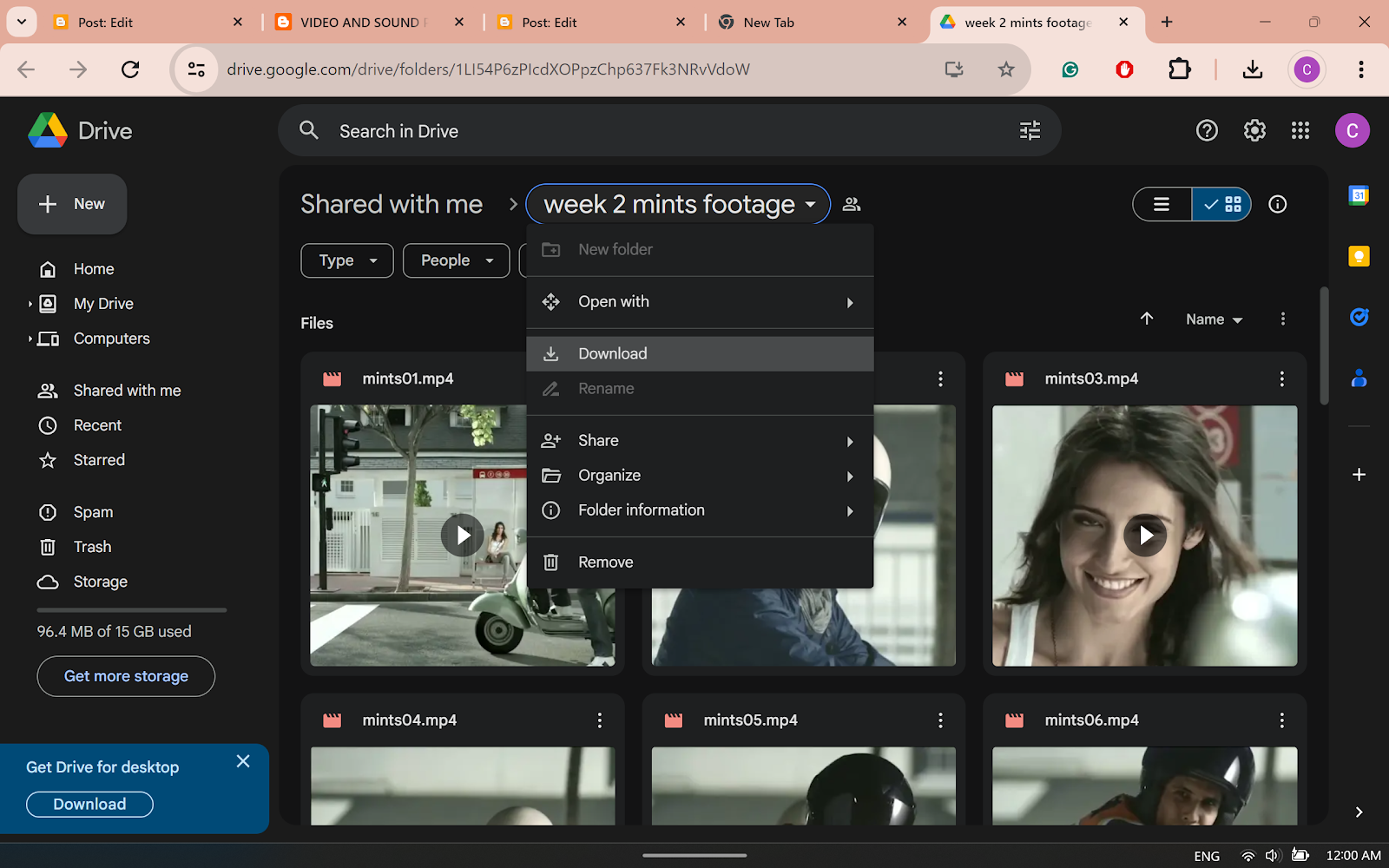The image size is (1389, 868).
Task: Focus the Search in Drive field
Action: (668, 131)
